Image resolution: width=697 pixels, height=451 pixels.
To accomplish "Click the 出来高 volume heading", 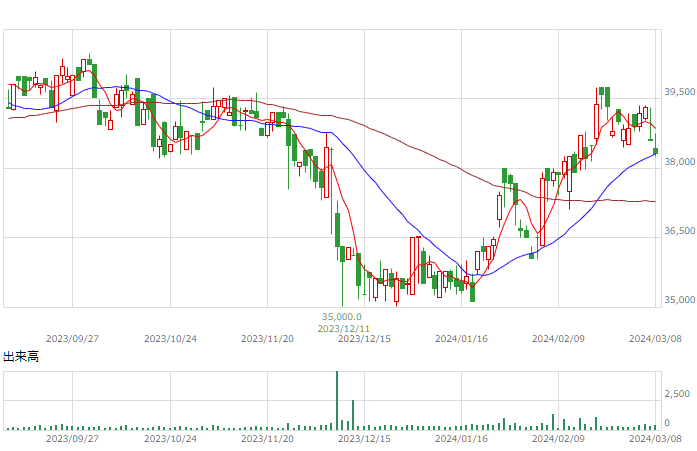I will coord(21,356).
